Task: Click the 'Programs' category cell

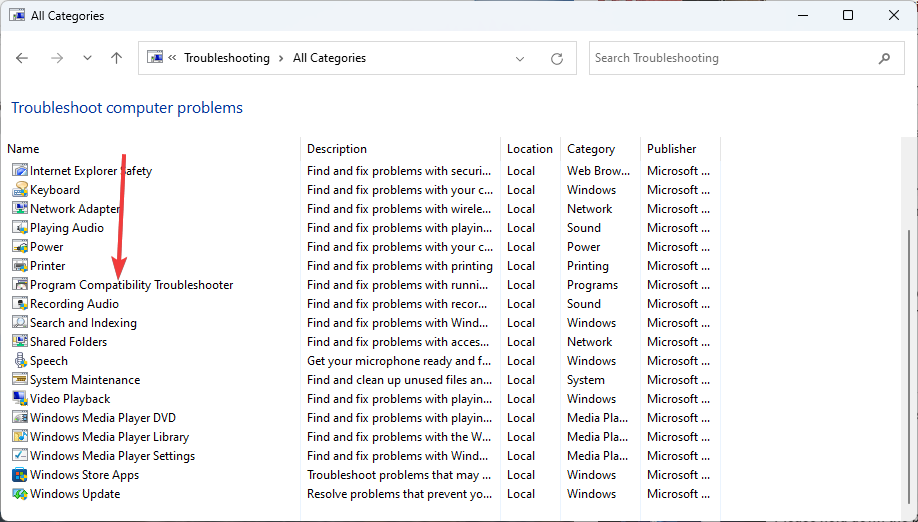Action: pos(592,285)
